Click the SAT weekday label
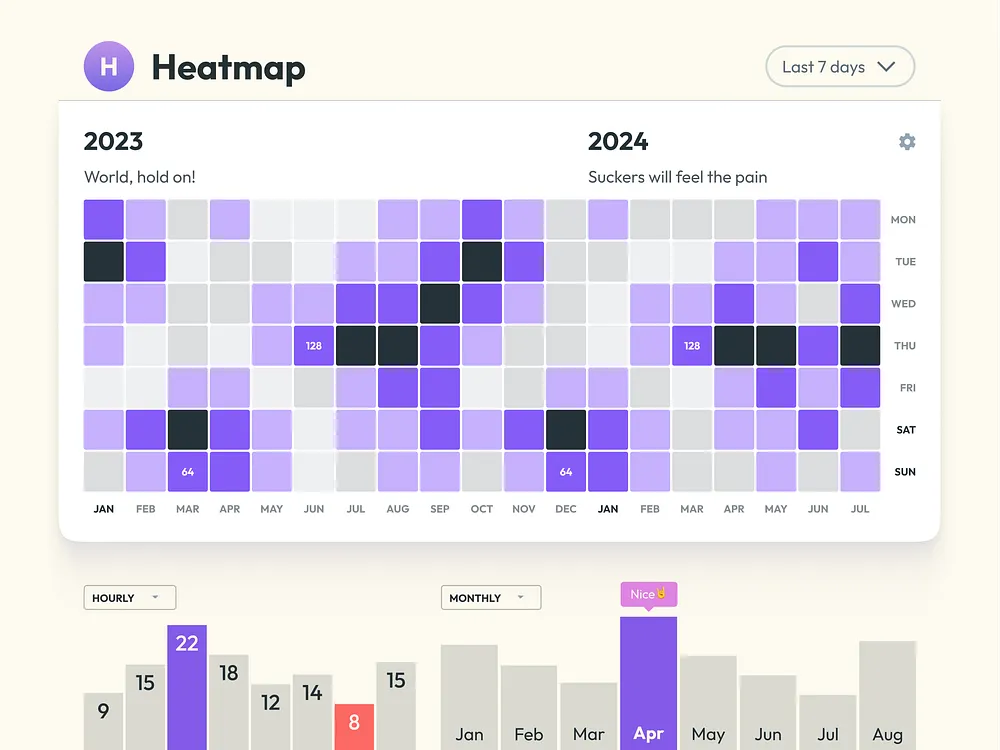Viewport: 1000px width, 750px height. pos(904,429)
